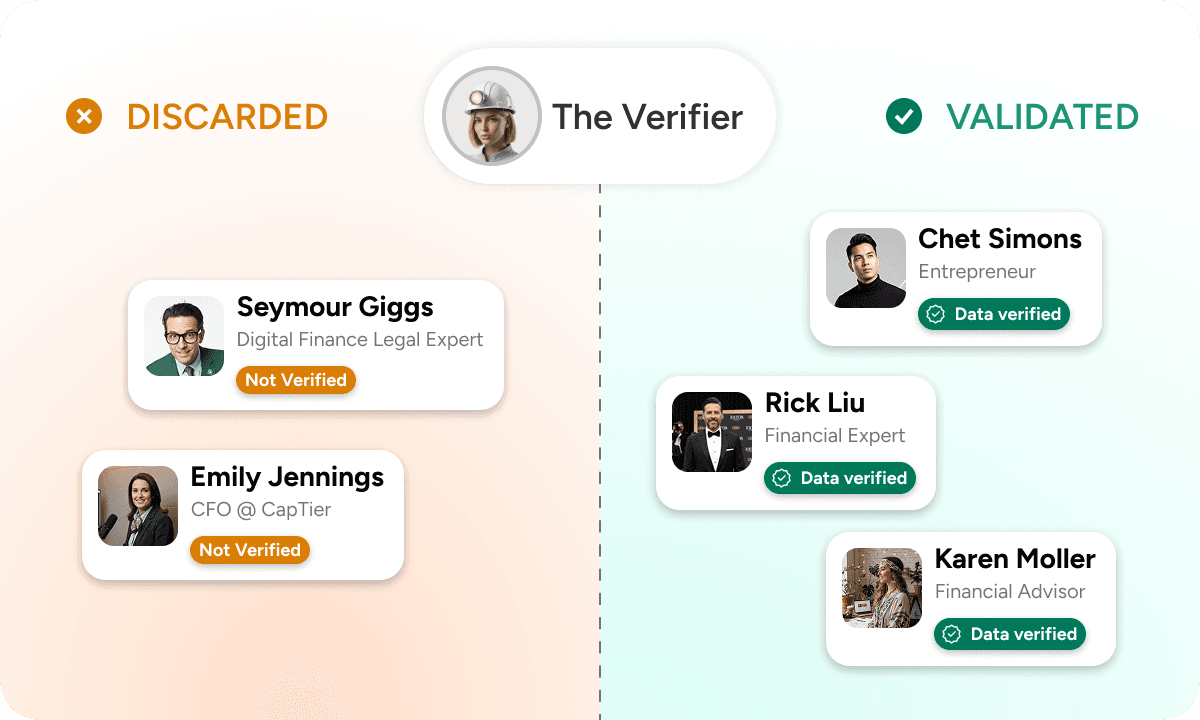
Task: Click Rick Liu's Data verified badge
Action: coord(840,478)
